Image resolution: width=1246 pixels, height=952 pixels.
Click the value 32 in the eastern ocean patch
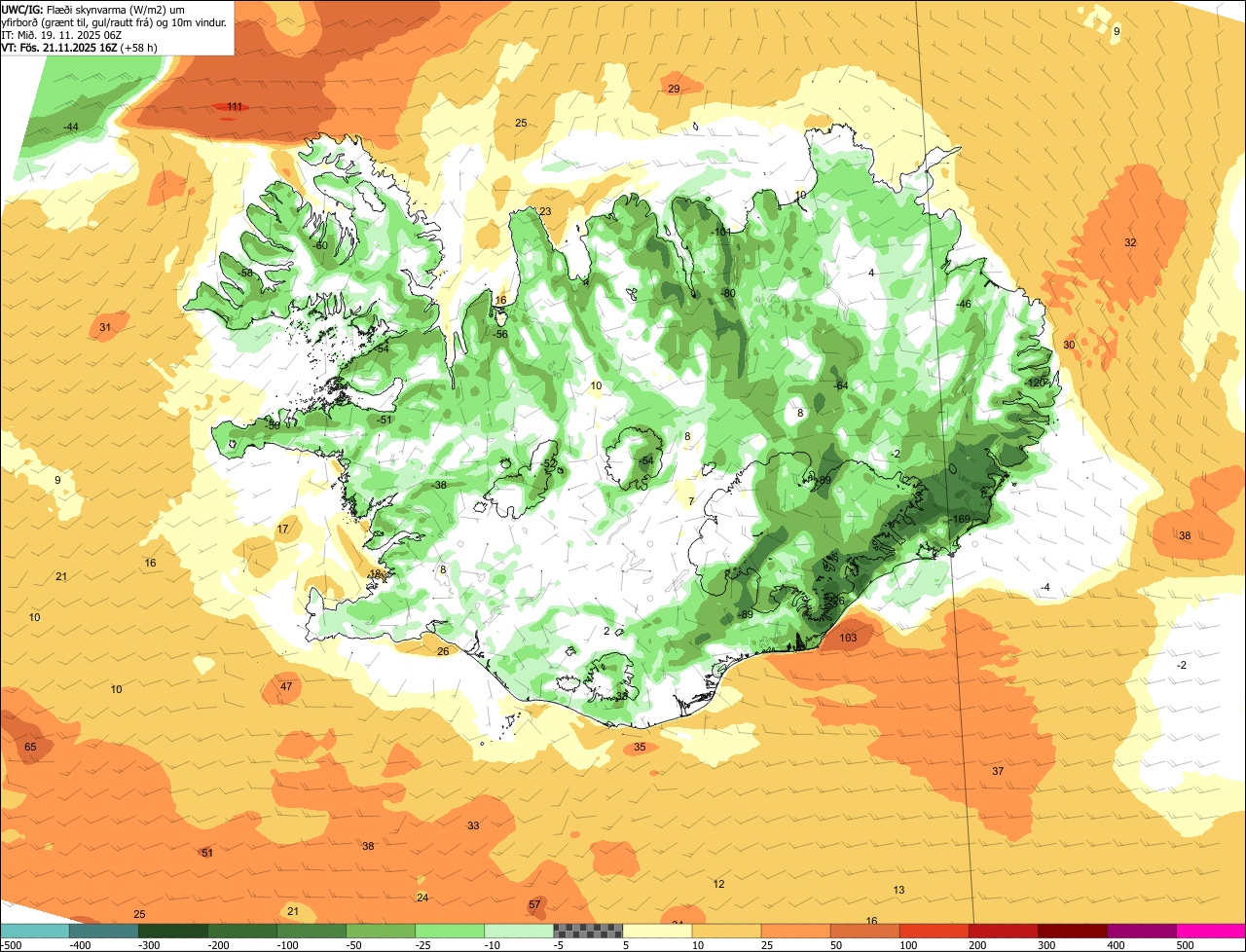[x=1130, y=243]
